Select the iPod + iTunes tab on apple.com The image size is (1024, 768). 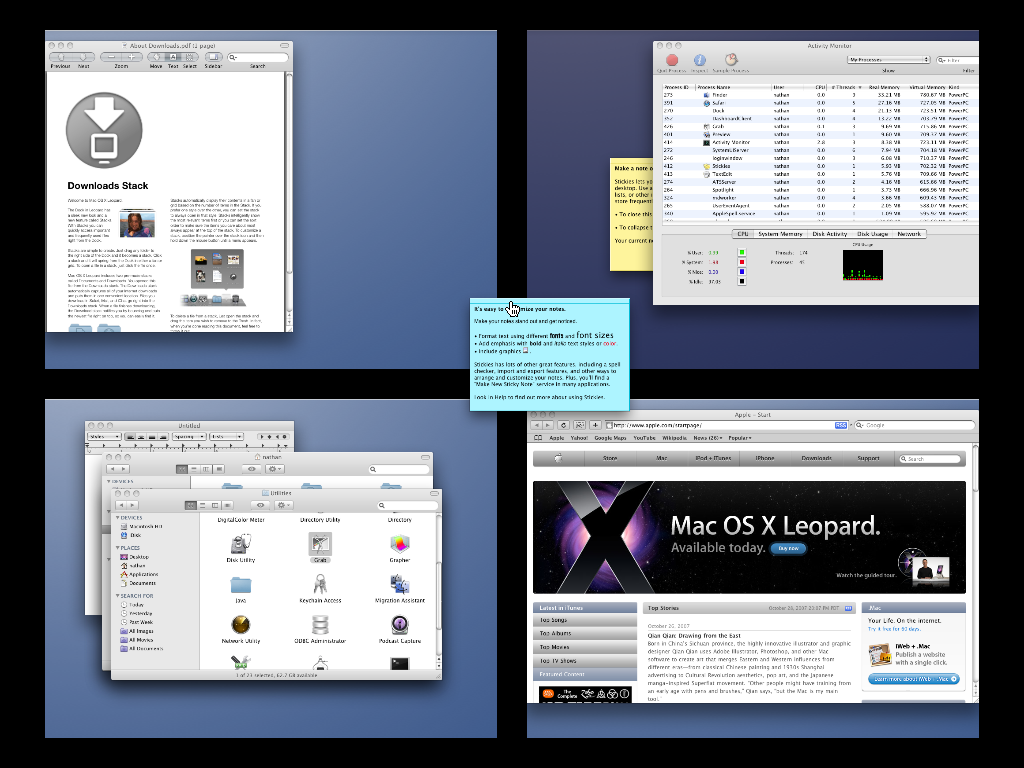[x=711, y=458]
